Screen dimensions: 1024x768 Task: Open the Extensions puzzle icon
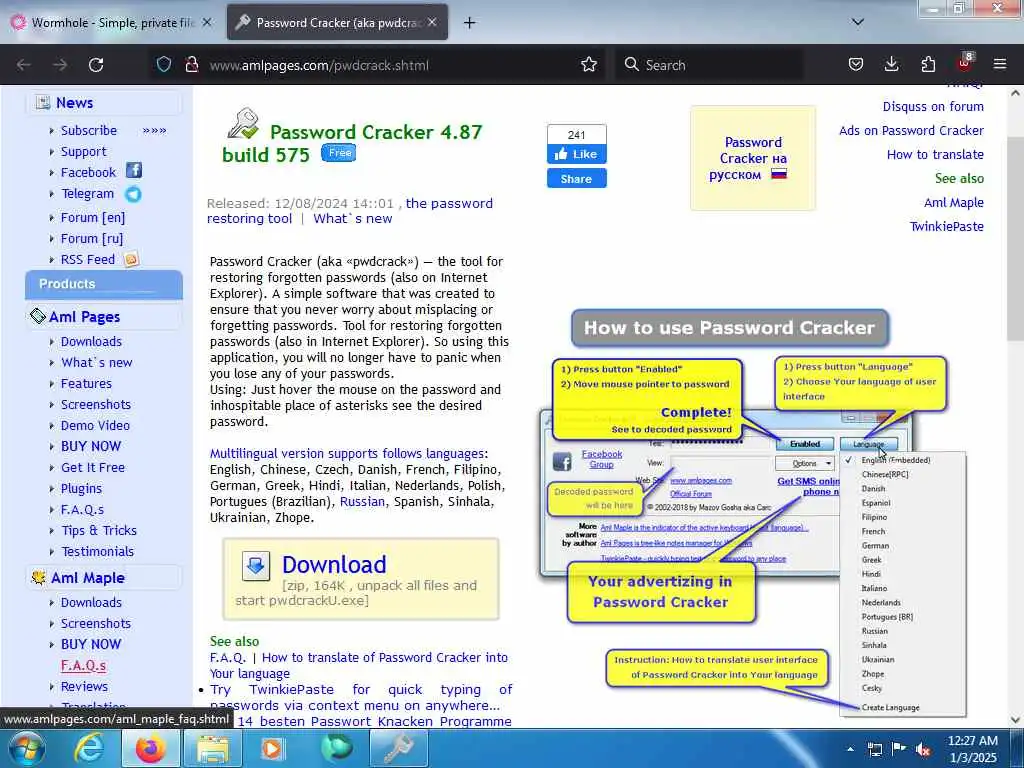(x=928, y=64)
